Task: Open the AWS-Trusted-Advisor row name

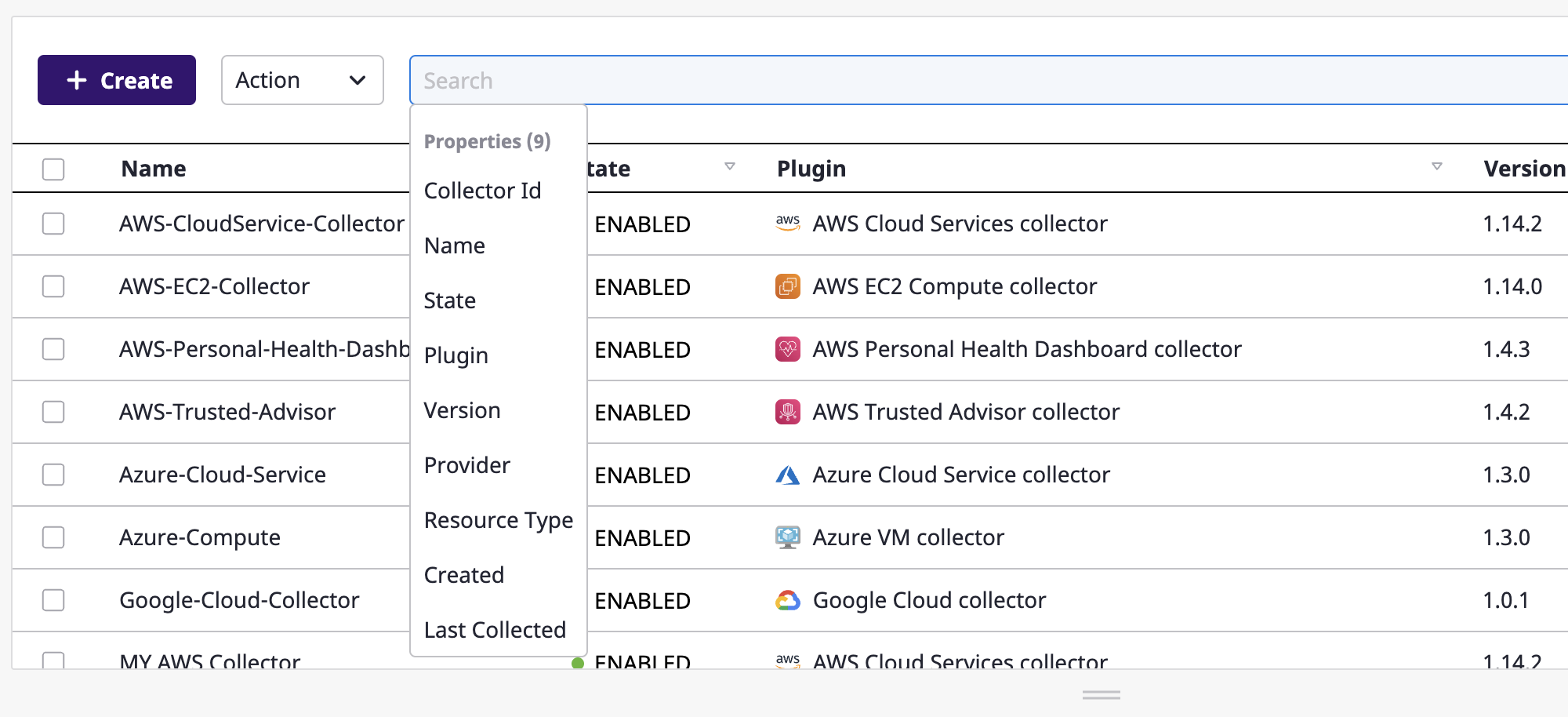Action: tap(227, 412)
